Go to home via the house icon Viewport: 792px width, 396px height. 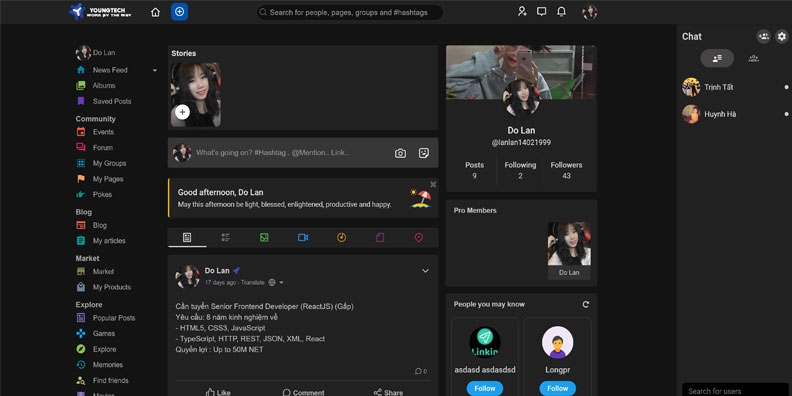(155, 12)
